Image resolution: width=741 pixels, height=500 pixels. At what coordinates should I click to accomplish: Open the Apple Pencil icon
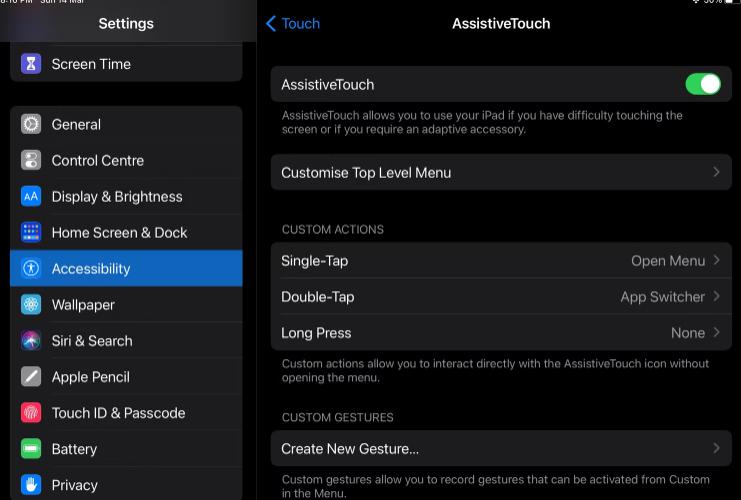click(x=31, y=377)
